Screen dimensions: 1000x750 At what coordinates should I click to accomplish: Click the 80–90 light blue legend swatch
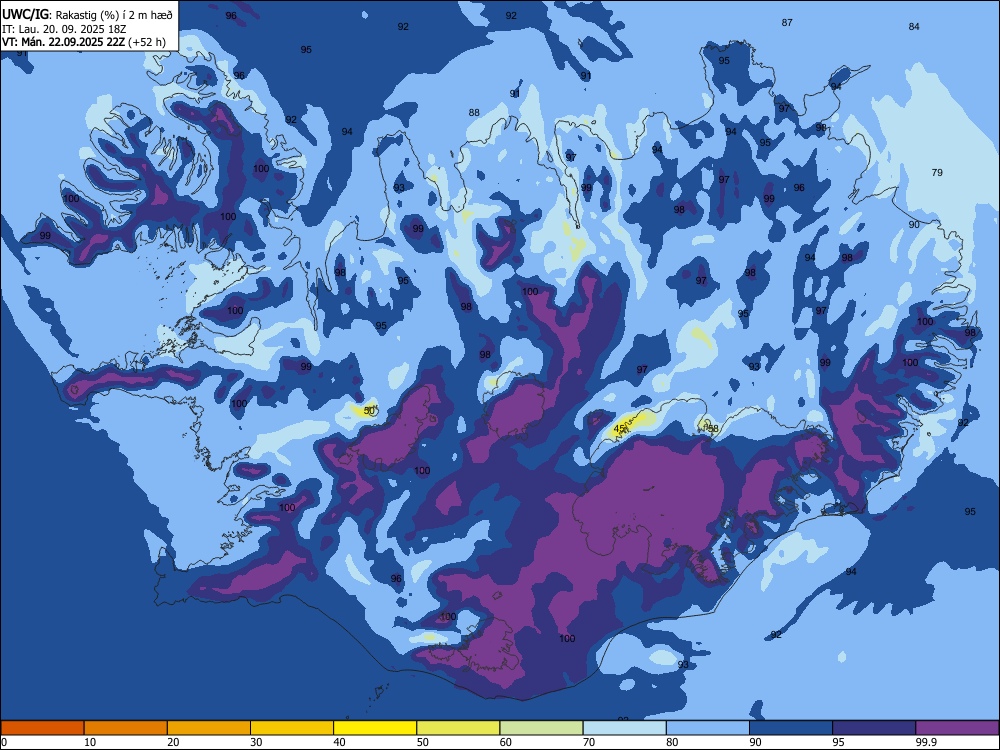pyautogui.click(x=708, y=728)
